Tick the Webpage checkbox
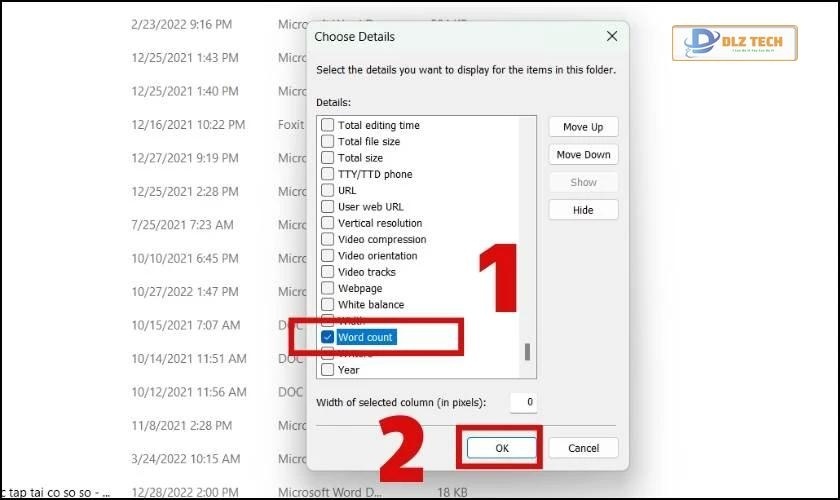The width and height of the screenshot is (840, 500). (327, 289)
